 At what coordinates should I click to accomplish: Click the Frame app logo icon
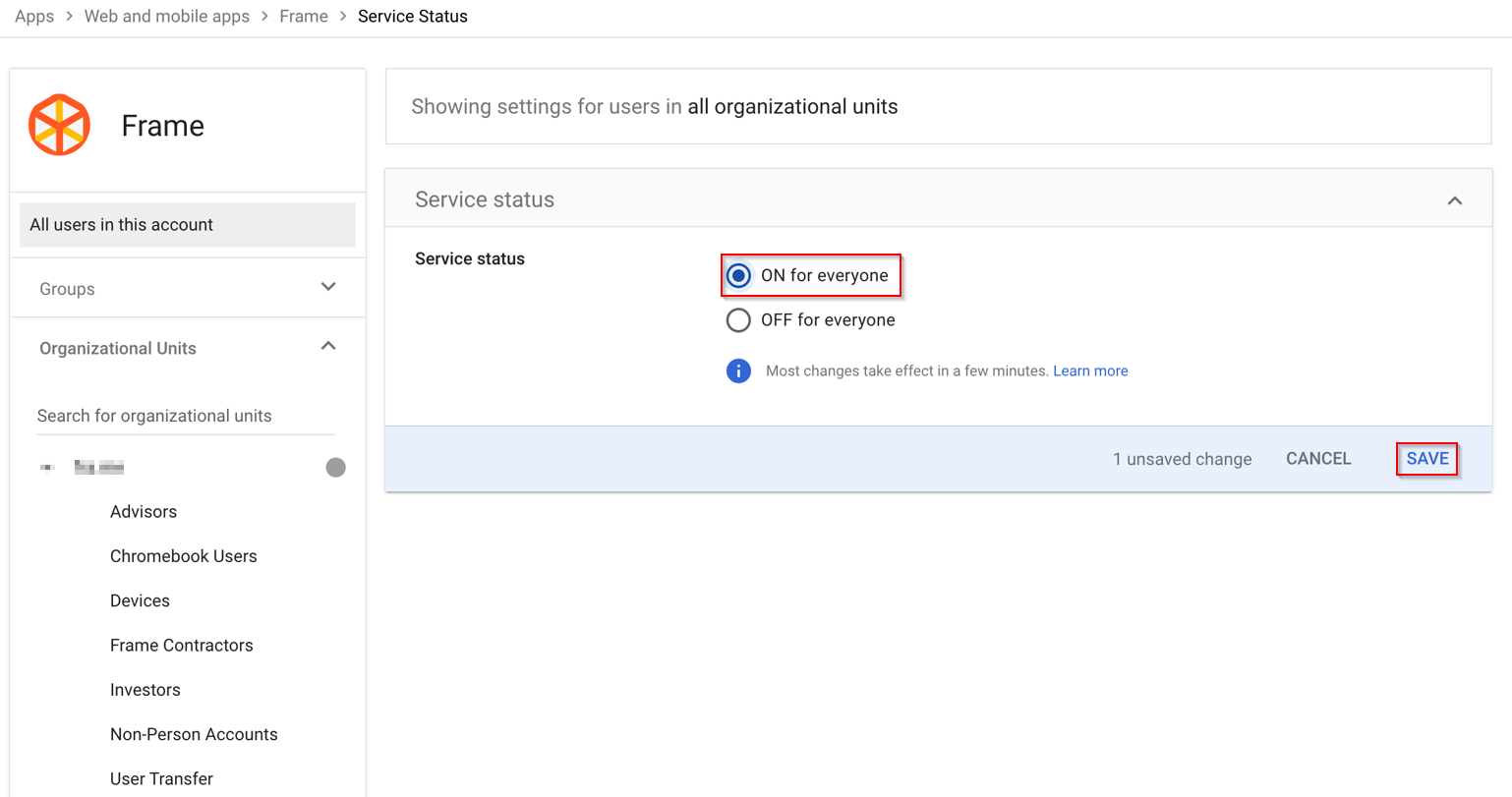click(x=60, y=125)
